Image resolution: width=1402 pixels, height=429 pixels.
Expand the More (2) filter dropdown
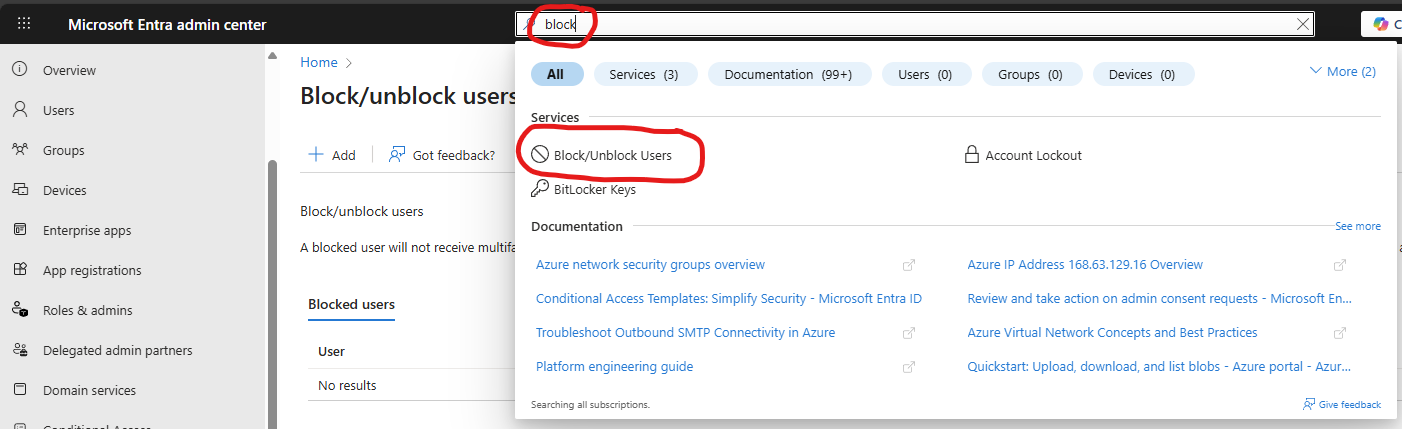1342,71
